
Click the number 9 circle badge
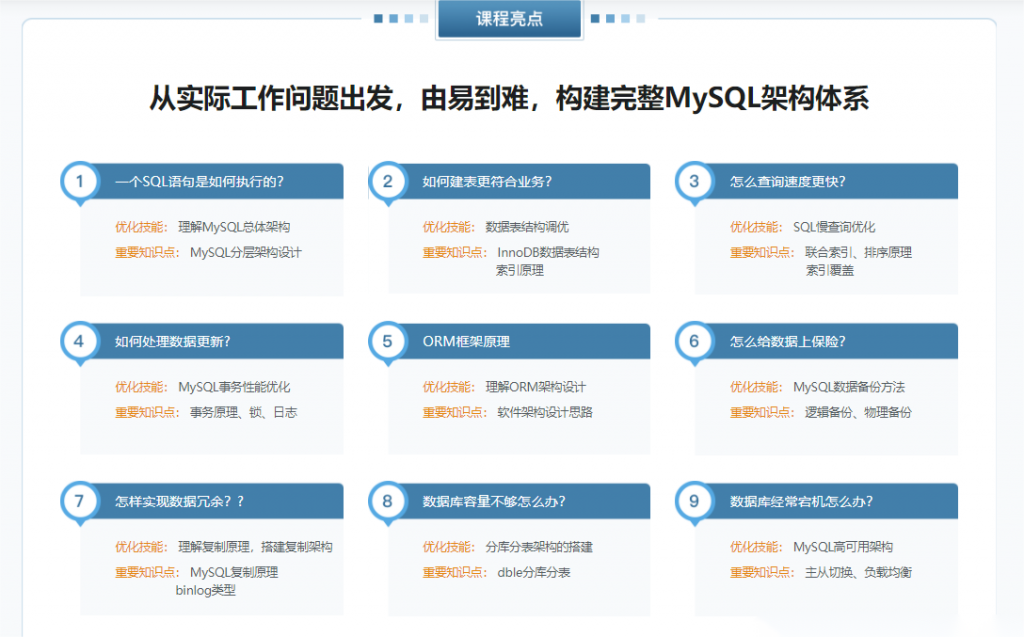[x=694, y=501]
